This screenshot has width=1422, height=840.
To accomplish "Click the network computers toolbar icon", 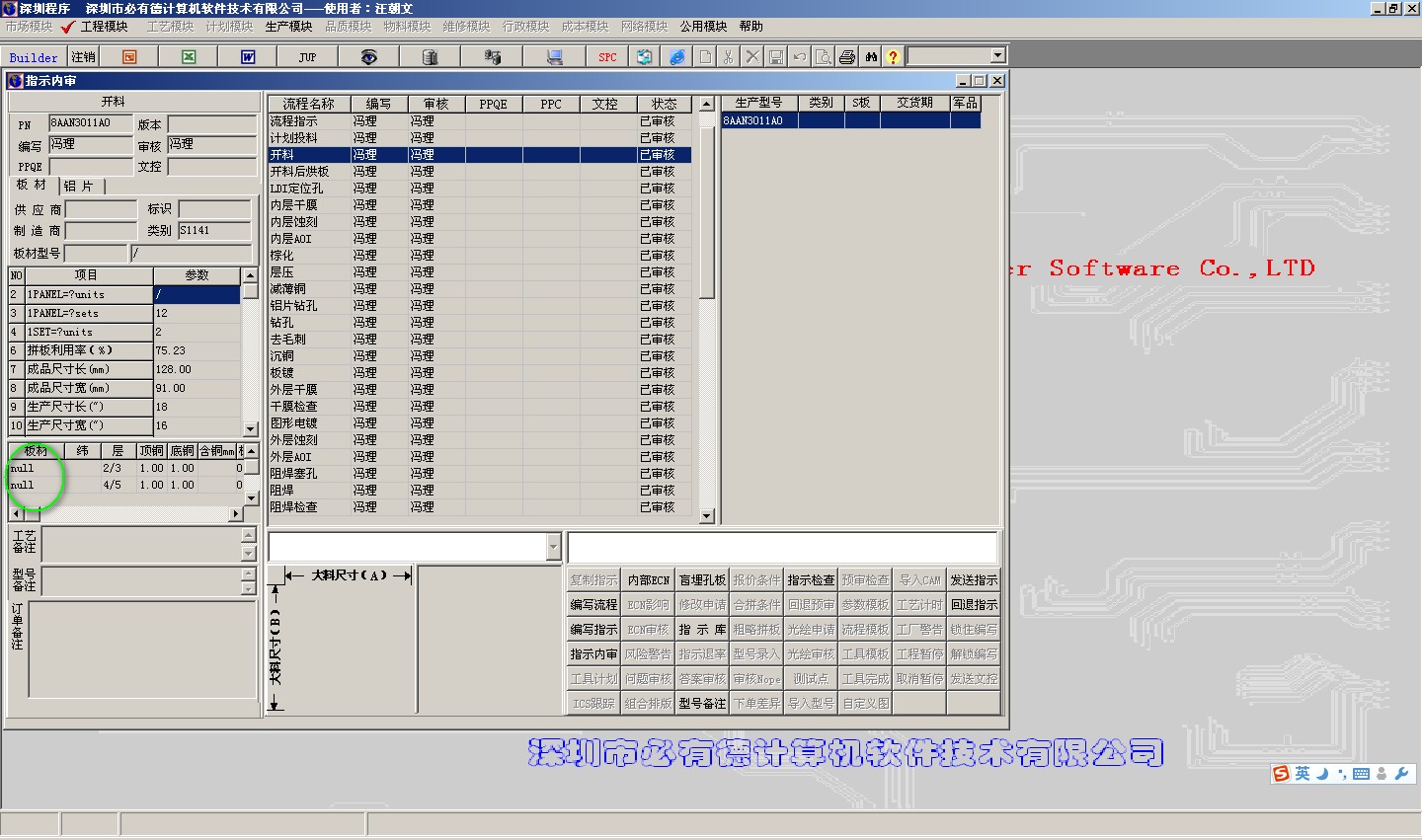I will pos(492,57).
